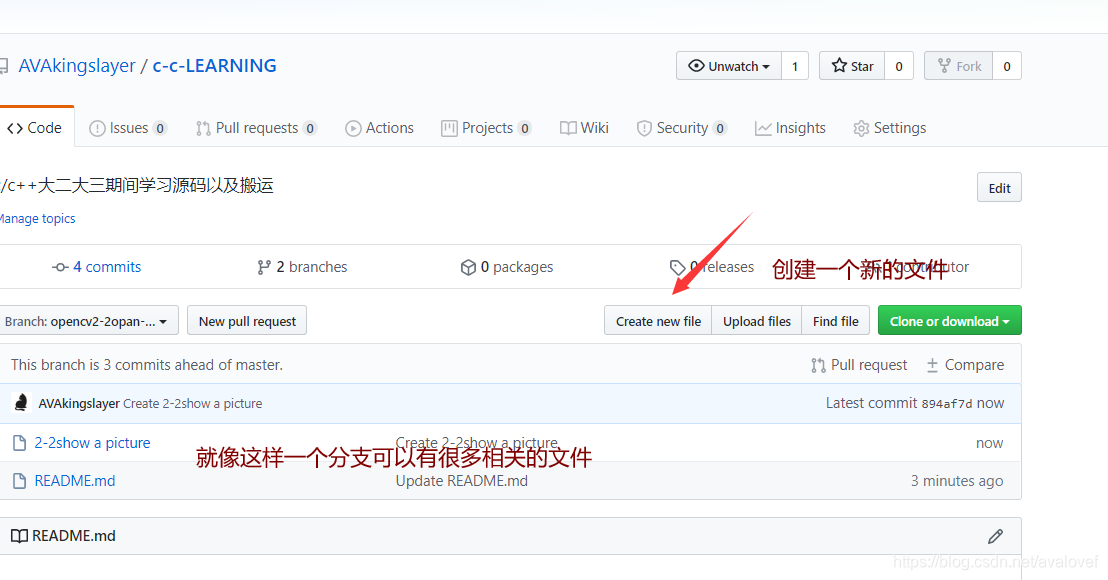Viewport: 1108px width, 580px height.
Task: Open the Update README.md commit message
Action: (x=461, y=481)
